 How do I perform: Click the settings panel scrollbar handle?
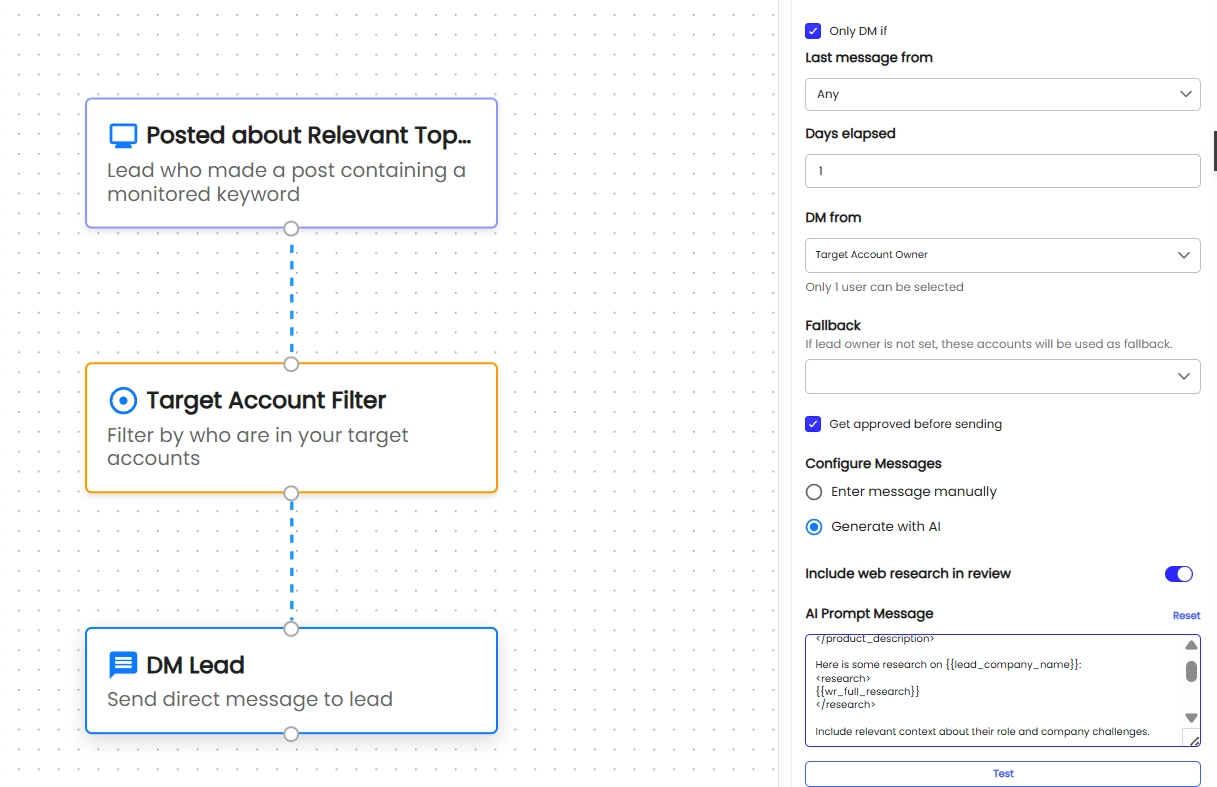[1214, 150]
